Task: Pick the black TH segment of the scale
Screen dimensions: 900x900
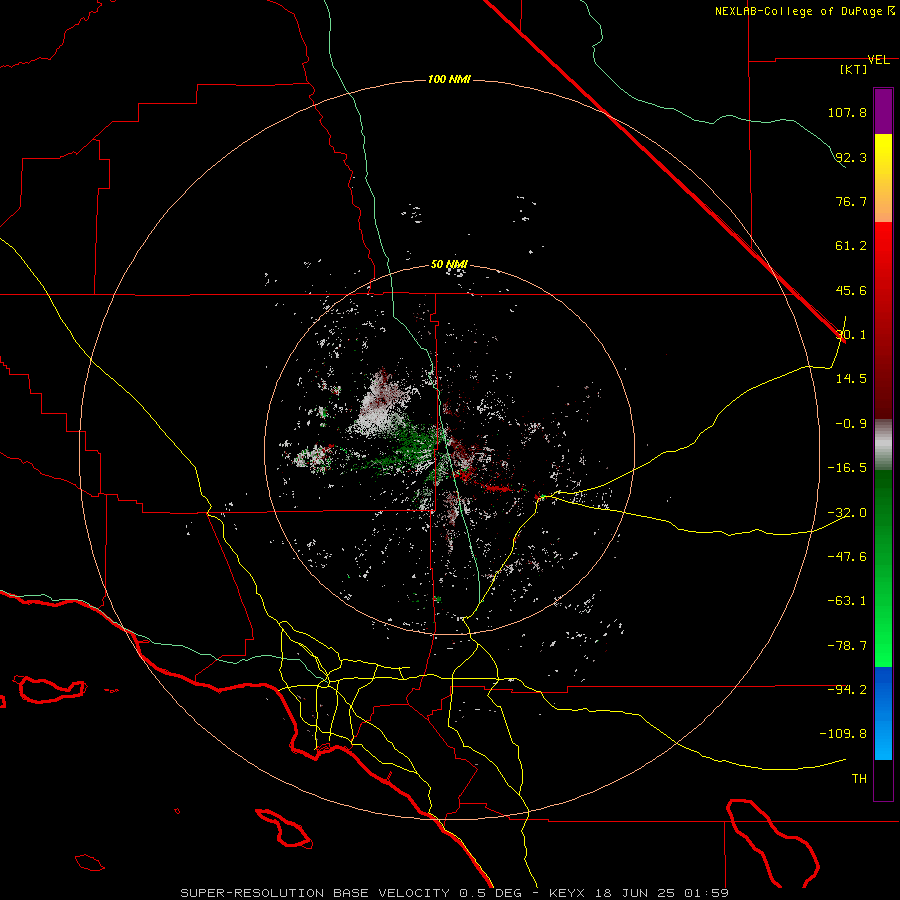Action: click(883, 779)
